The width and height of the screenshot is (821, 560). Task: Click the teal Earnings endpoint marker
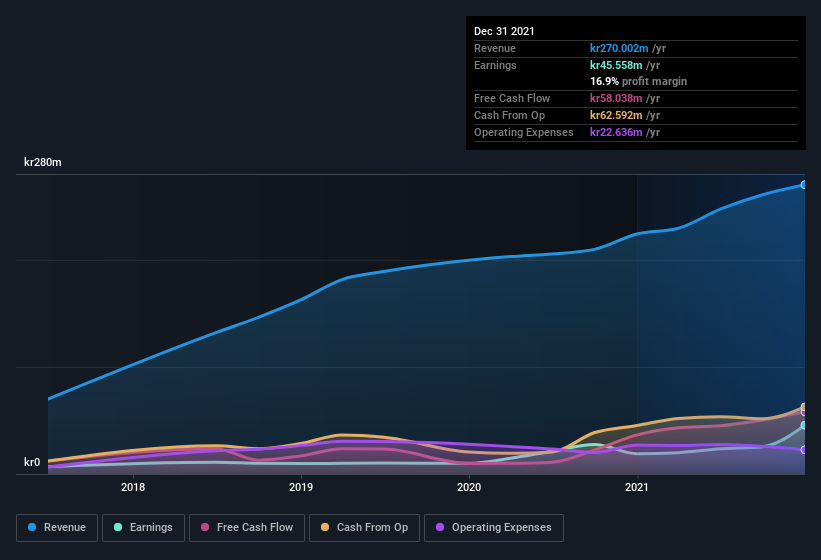point(804,425)
